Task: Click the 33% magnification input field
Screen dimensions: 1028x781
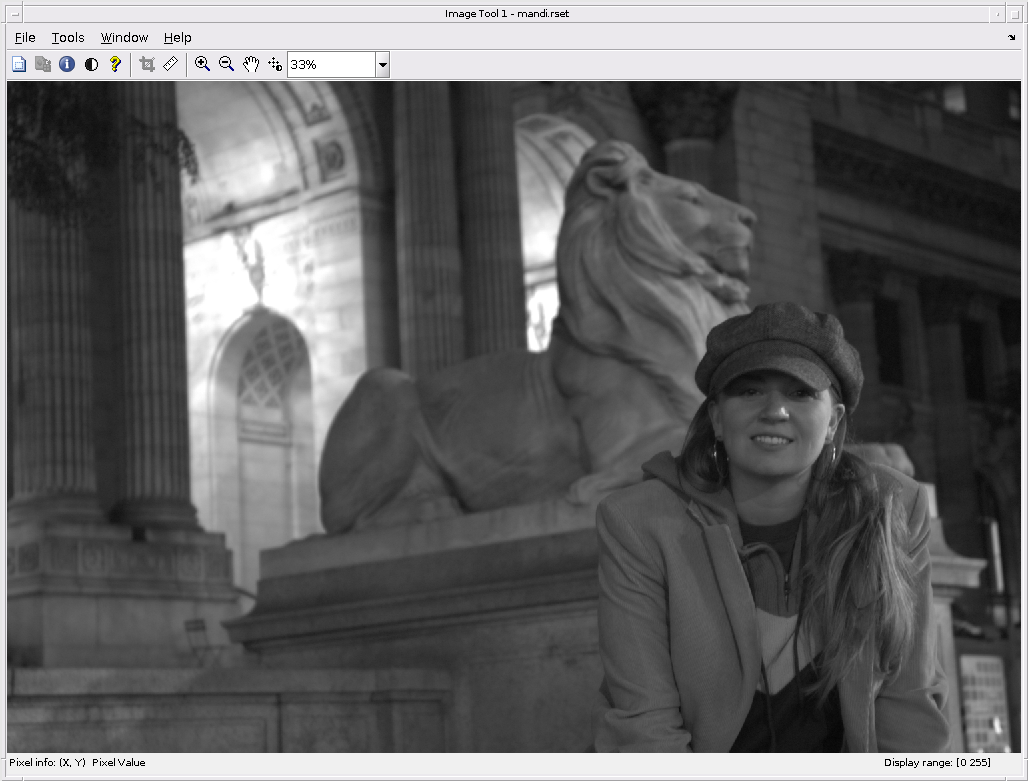Action: coord(331,65)
